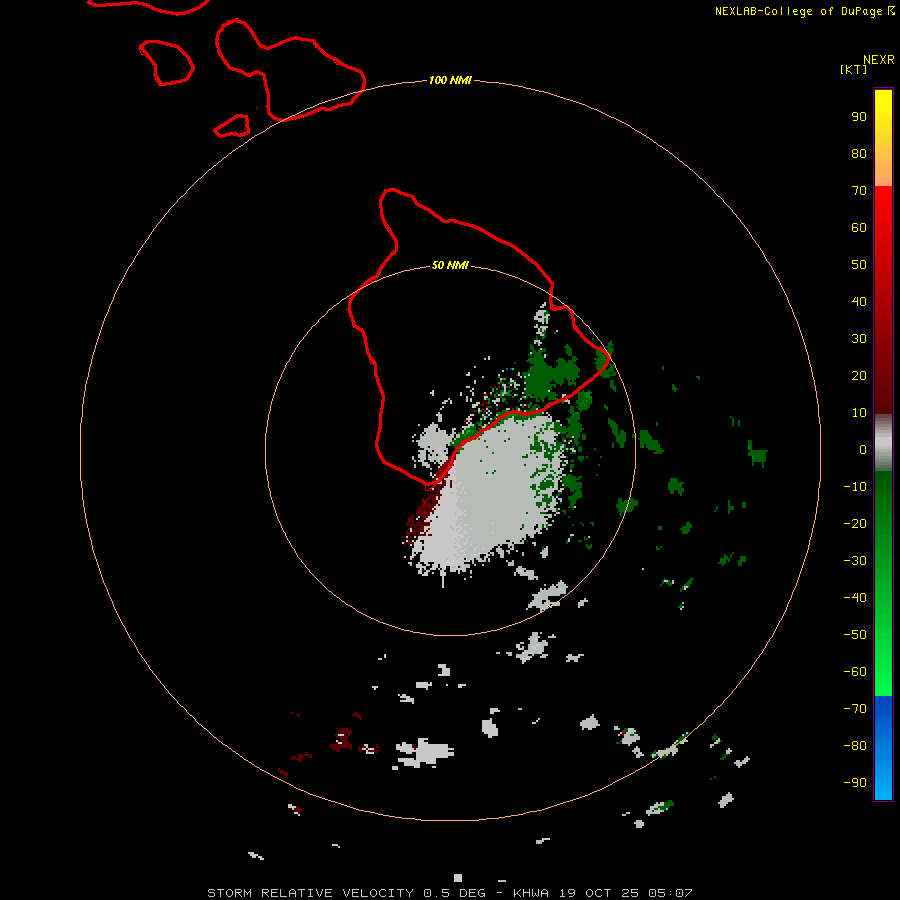Click the "-10" scale label
Viewport: 900px width, 900px height.
855,487
